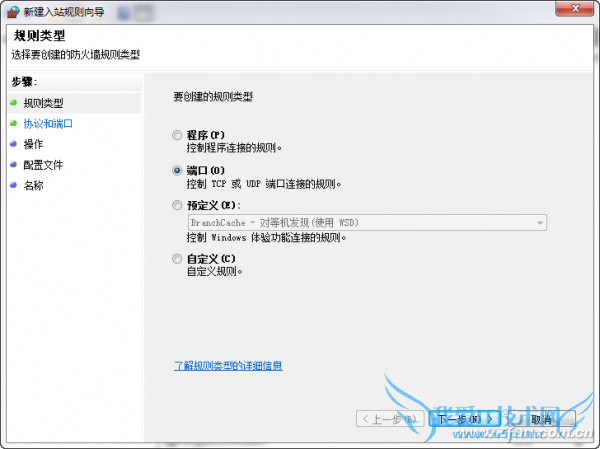Click the blue bullet beside 操作
This screenshot has width=600, height=449.
pos(14,144)
